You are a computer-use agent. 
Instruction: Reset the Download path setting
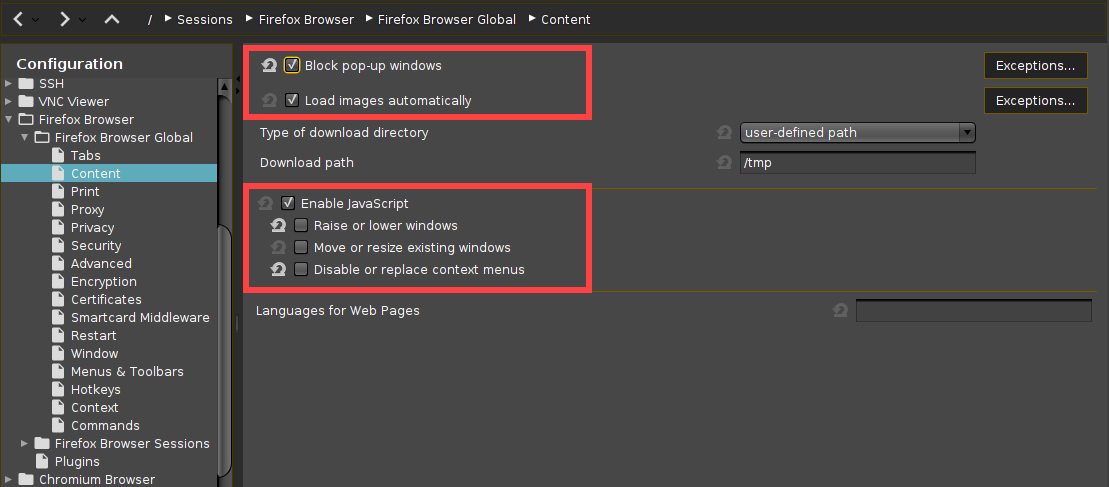coord(725,162)
